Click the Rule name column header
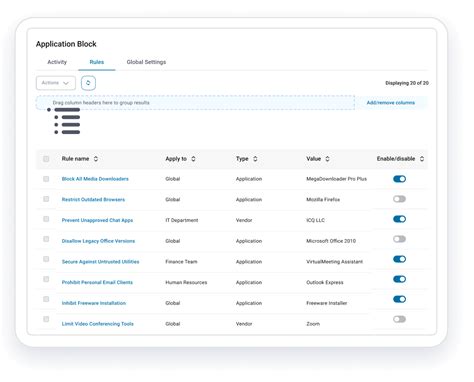This screenshot has height=382, width=474. pyautogui.click(x=75, y=159)
